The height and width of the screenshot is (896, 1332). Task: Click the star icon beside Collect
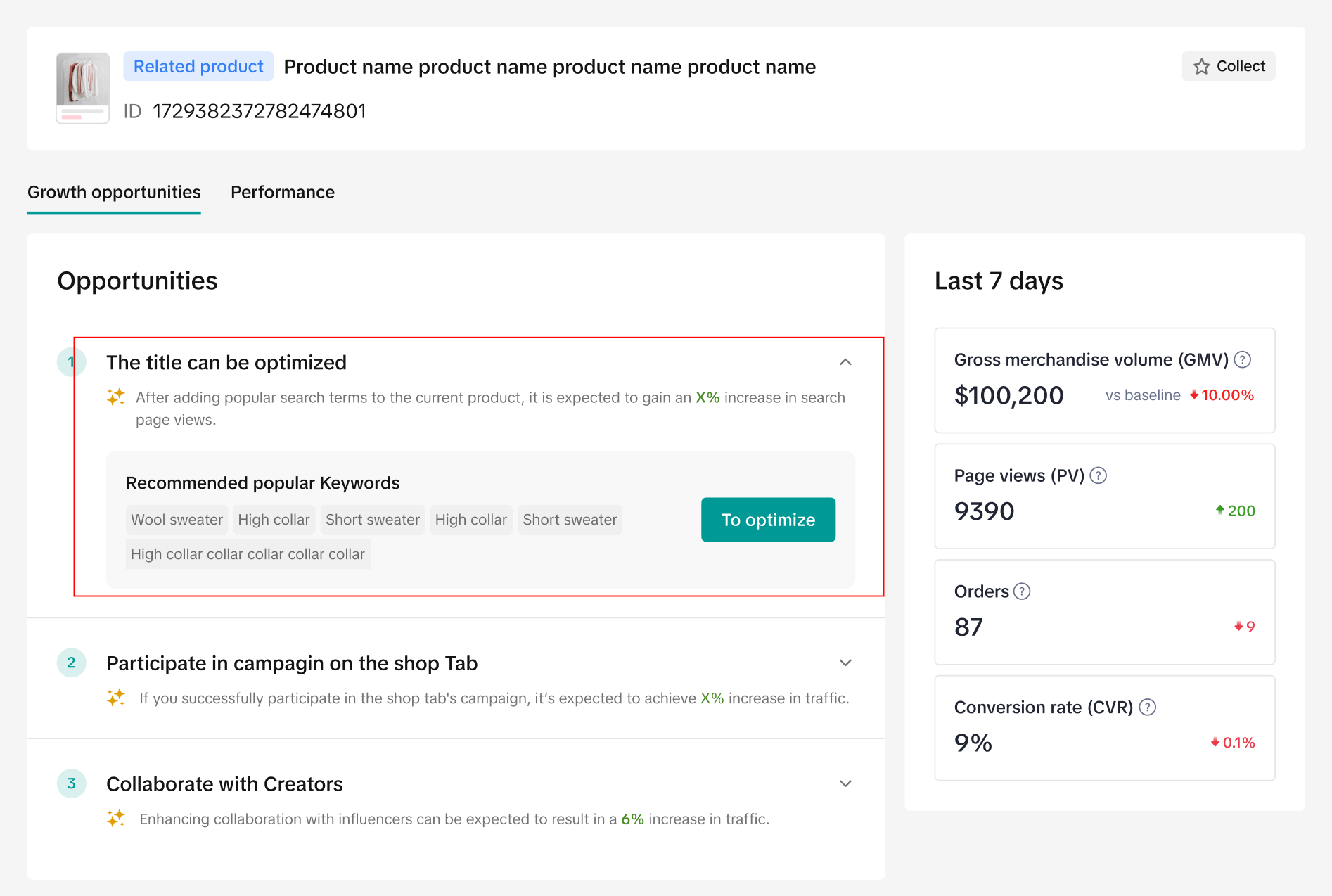pos(1201,67)
